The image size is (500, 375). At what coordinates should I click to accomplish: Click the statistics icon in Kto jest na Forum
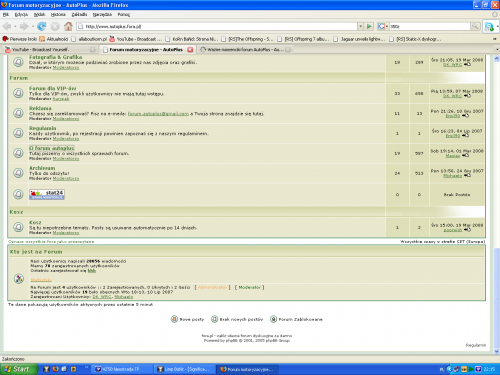19,279
